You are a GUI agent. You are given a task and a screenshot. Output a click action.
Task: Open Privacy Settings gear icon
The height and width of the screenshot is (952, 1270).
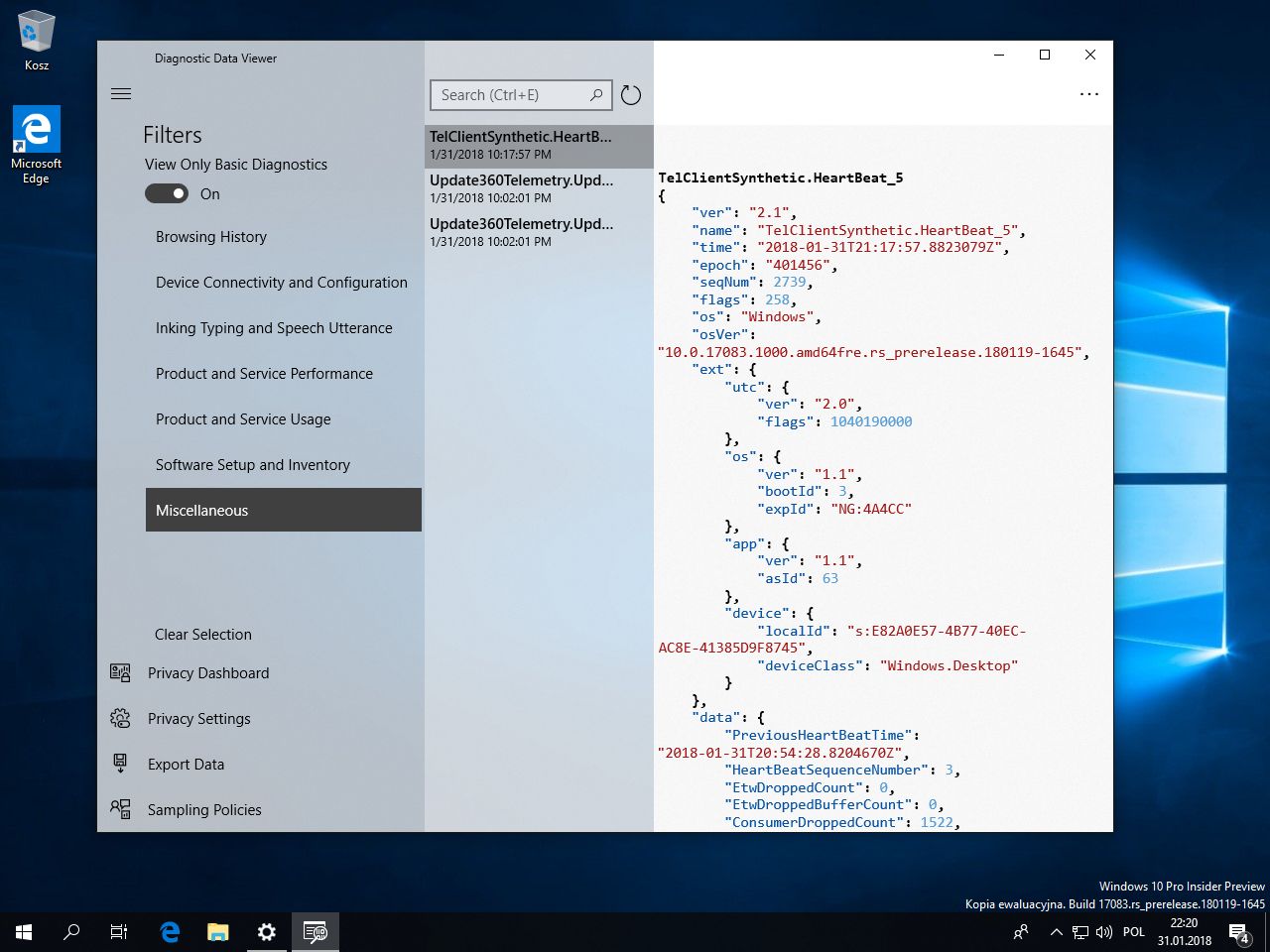tap(120, 719)
